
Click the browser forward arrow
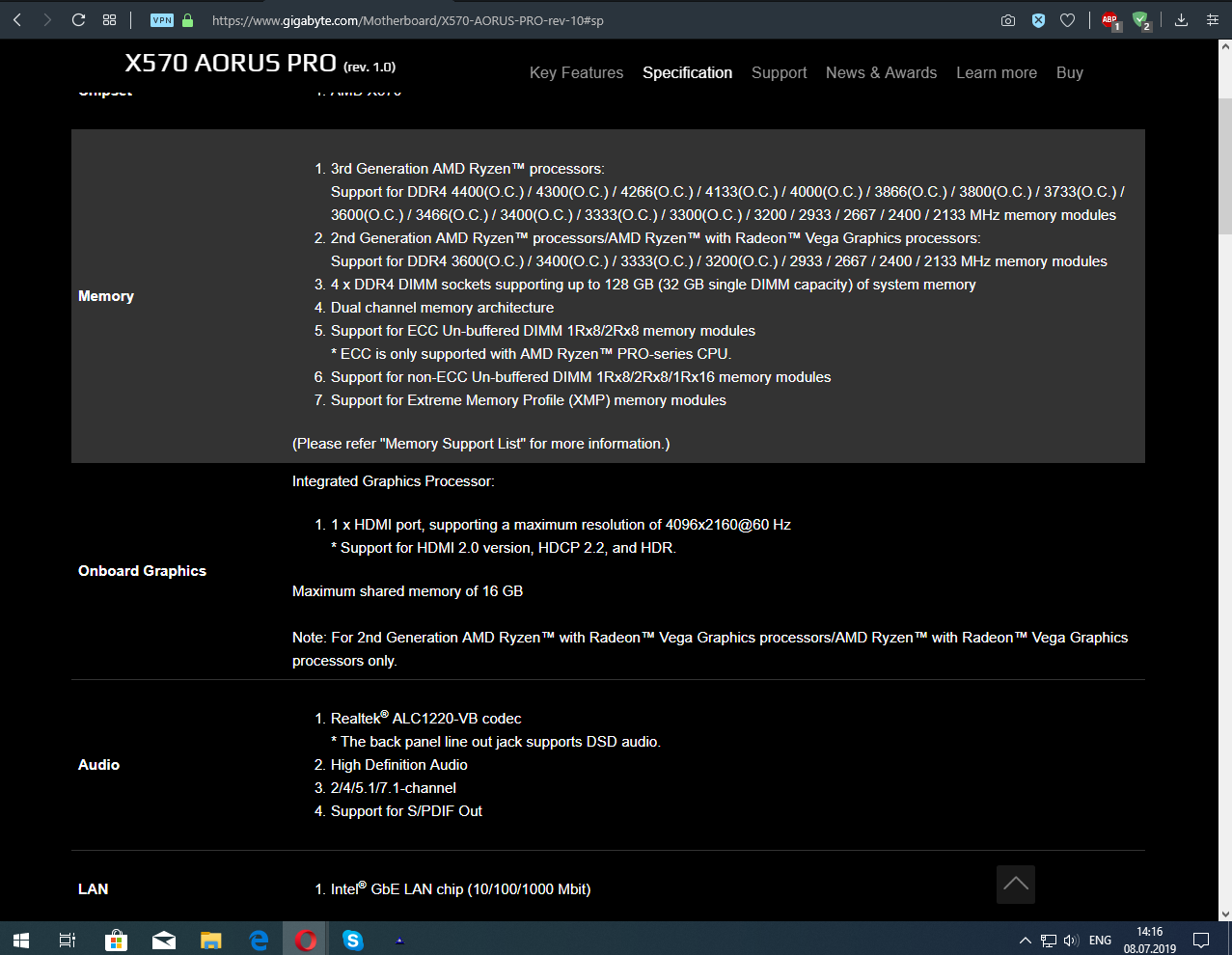(x=47, y=19)
